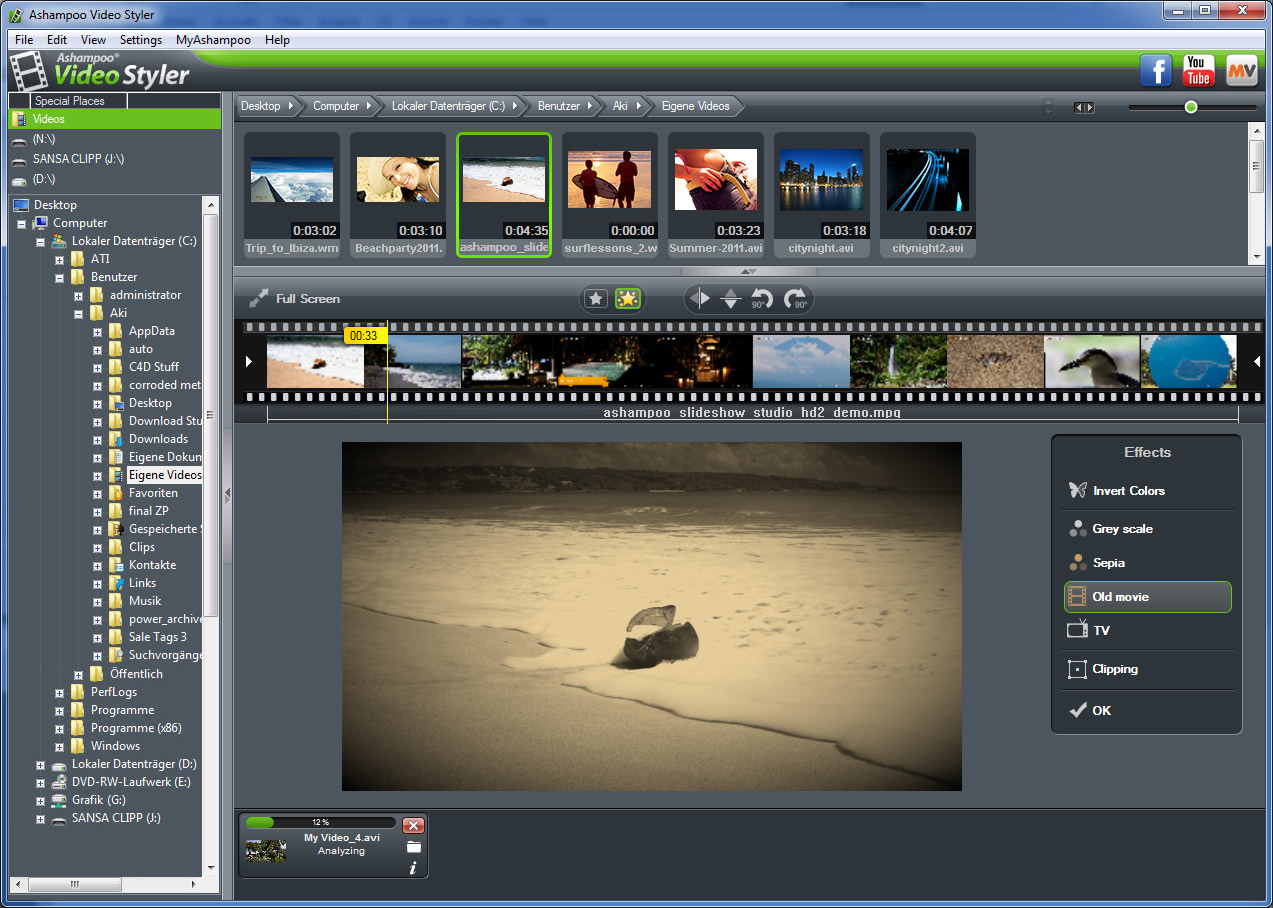Switch to Full Screen view
The image size is (1273, 908).
pyautogui.click(x=296, y=298)
